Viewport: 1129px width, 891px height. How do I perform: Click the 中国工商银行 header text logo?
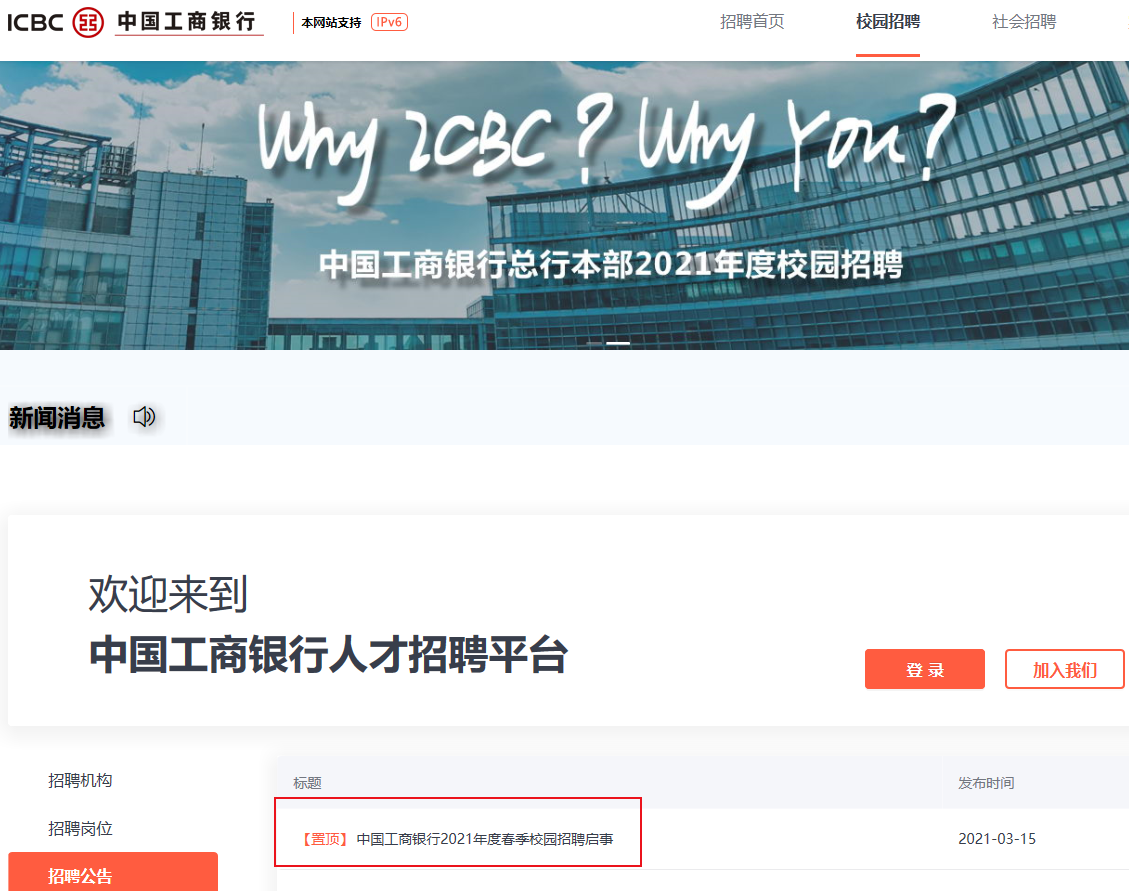(x=187, y=22)
